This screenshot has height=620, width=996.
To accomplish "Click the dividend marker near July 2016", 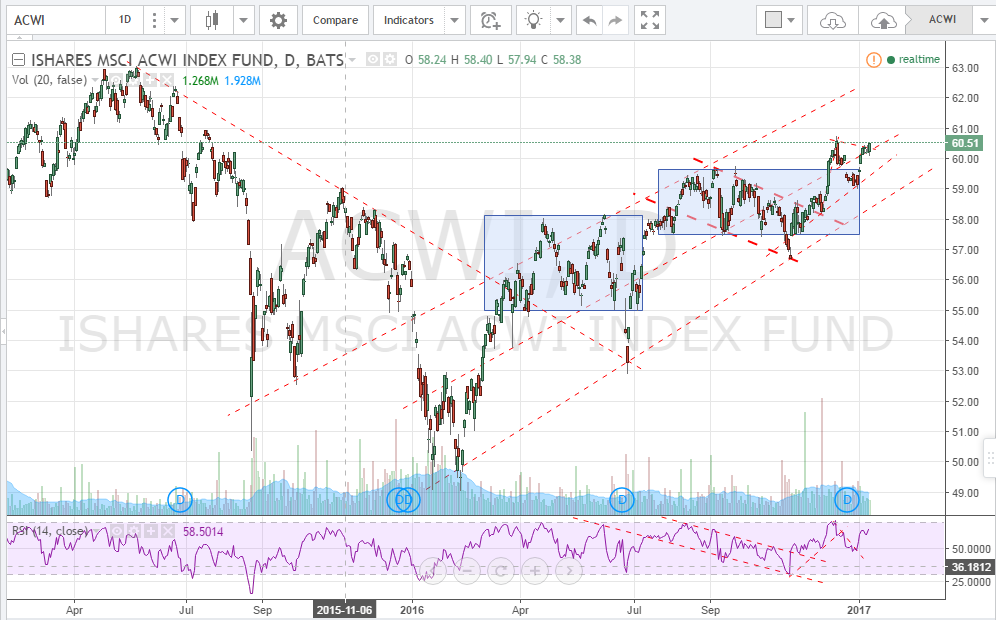I will 622,500.
